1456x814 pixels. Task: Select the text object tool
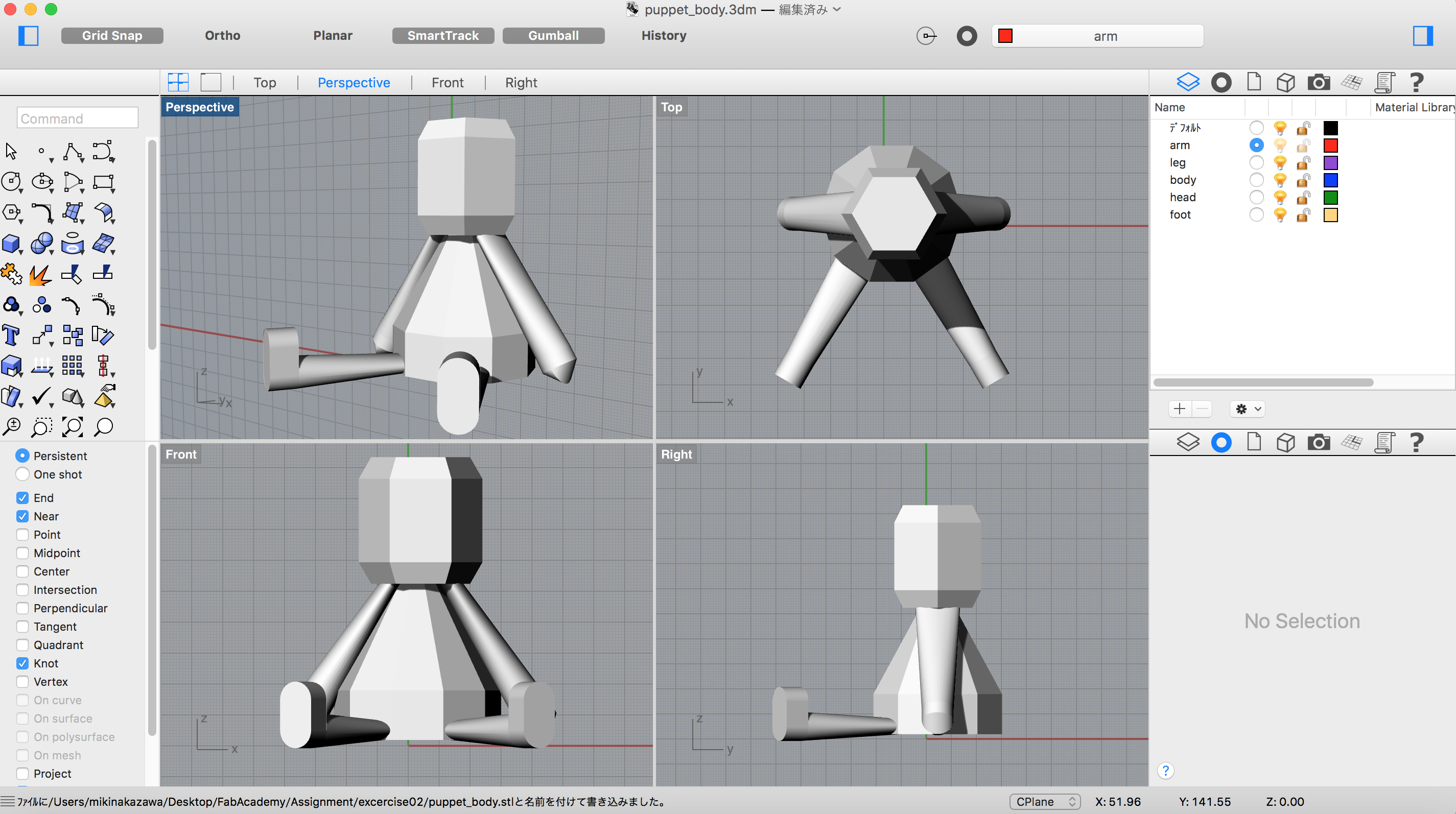pos(11,336)
